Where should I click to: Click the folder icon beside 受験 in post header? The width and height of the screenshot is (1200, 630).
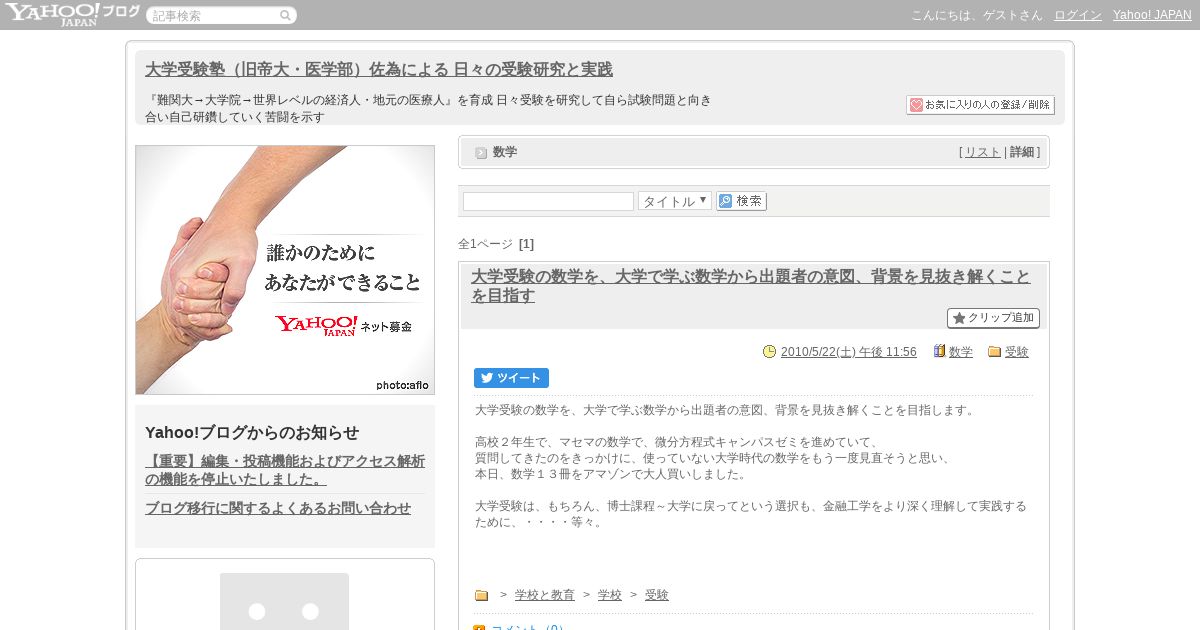(994, 352)
